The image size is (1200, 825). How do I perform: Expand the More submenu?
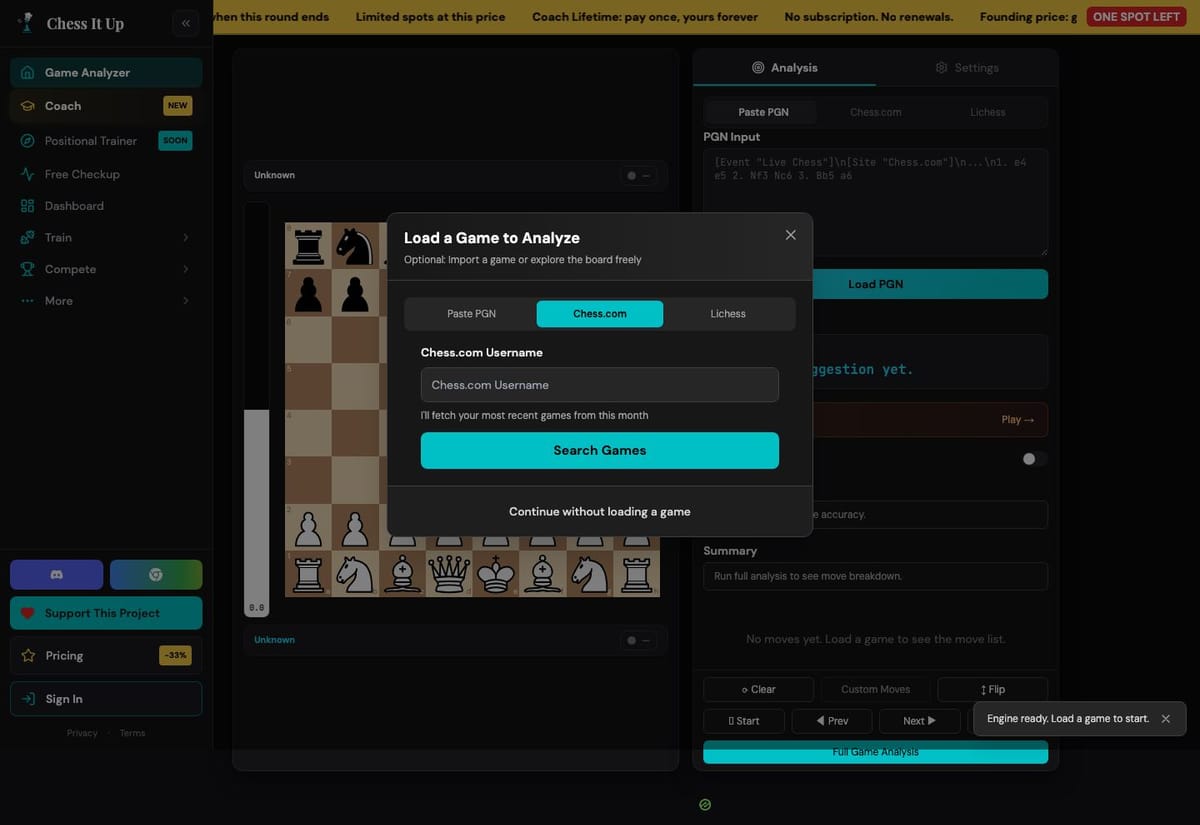[106, 301]
